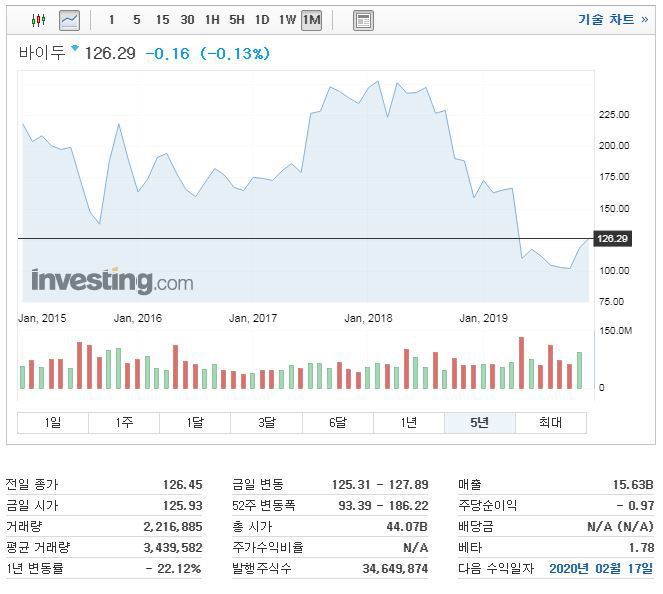The width and height of the screenshot is (663, 594).
Task: Click the 주당순이익 value - 0.97
Action: (635, 506)
